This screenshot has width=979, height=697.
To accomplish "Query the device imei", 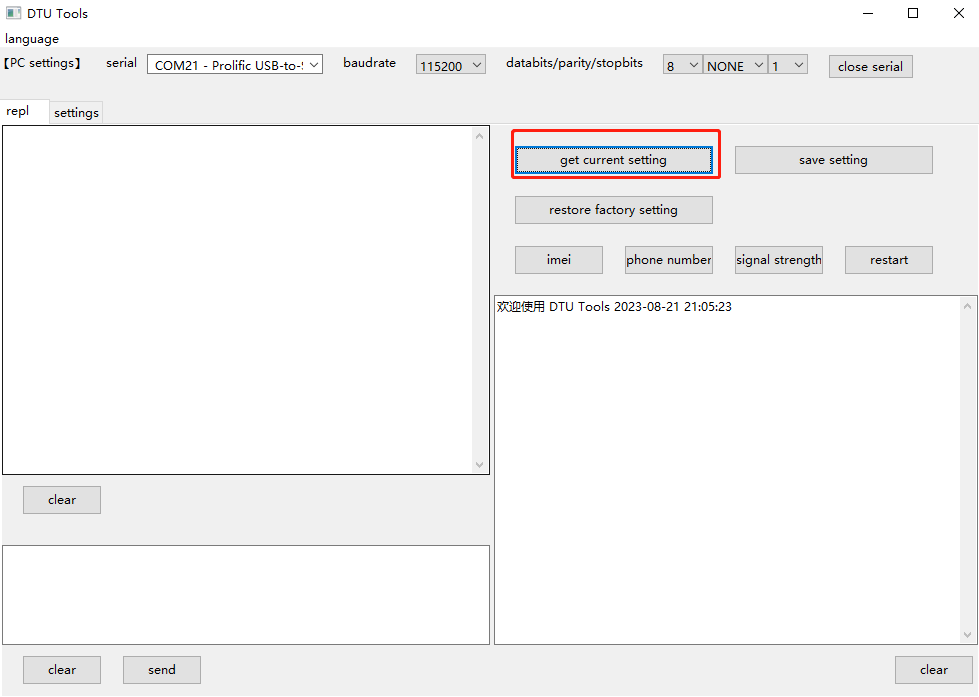I will click(558, 260).
